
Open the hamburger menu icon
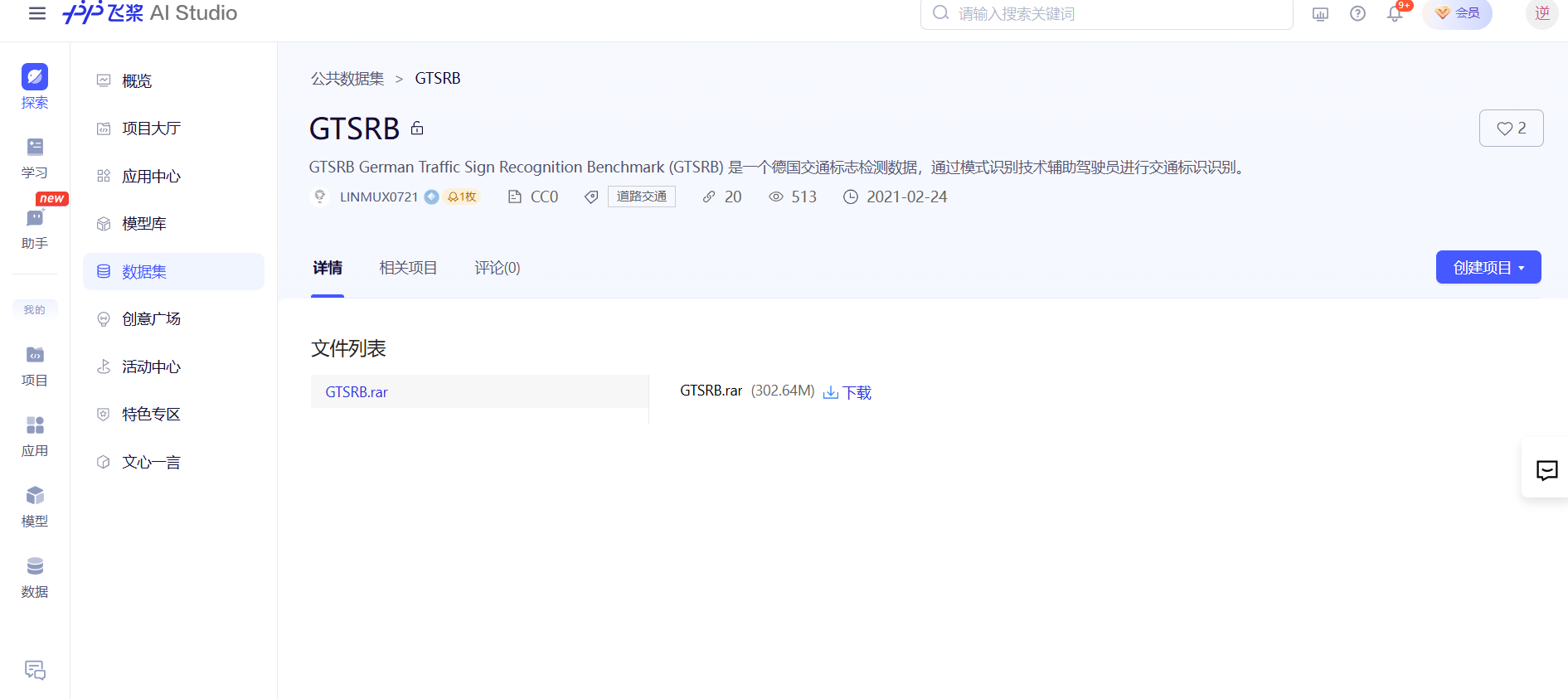coord(37,13)
